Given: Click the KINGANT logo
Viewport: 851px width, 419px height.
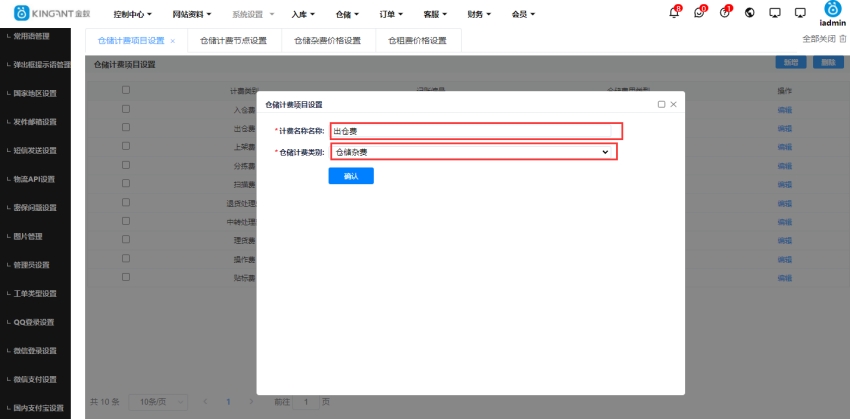Looking at the screenshot, I should (52, 14).
